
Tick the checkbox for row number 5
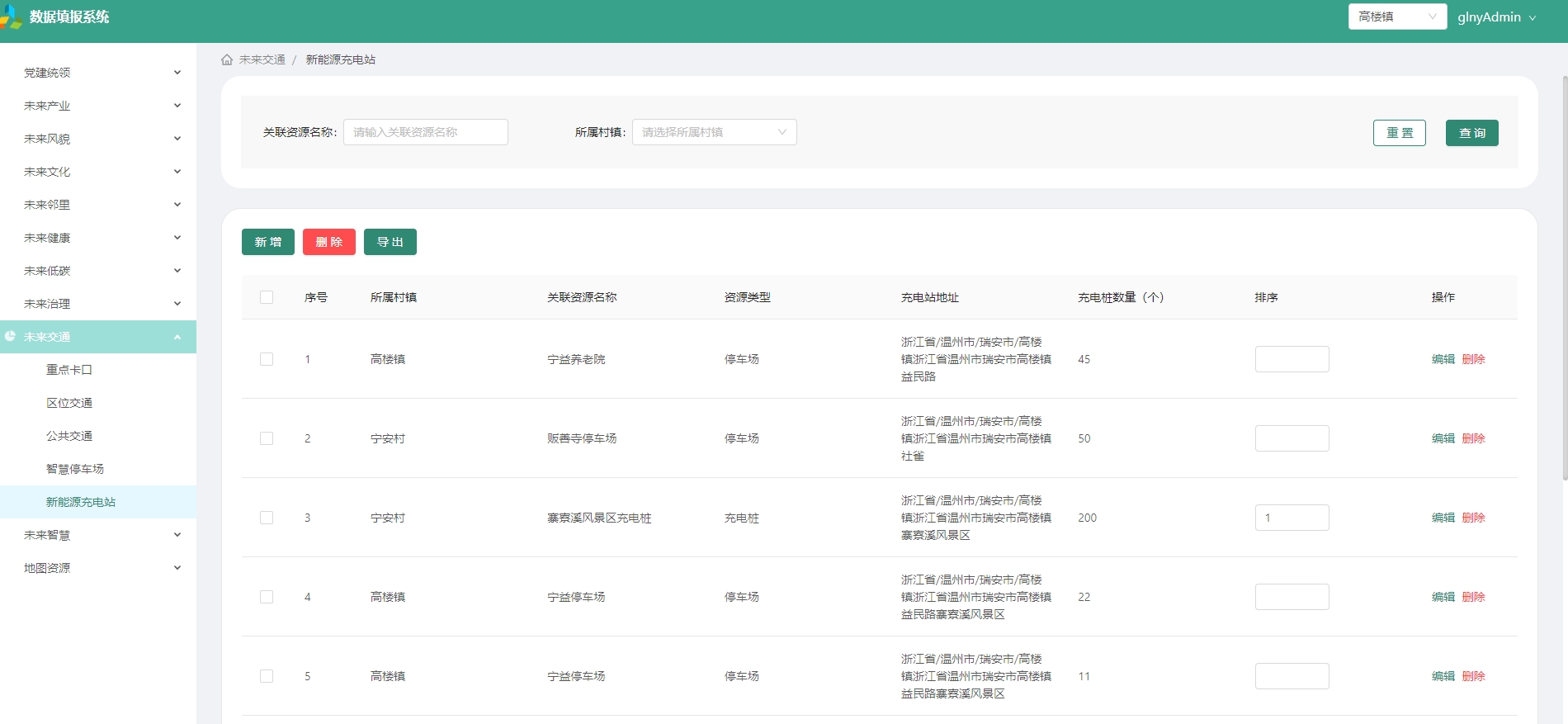point(267,676)
